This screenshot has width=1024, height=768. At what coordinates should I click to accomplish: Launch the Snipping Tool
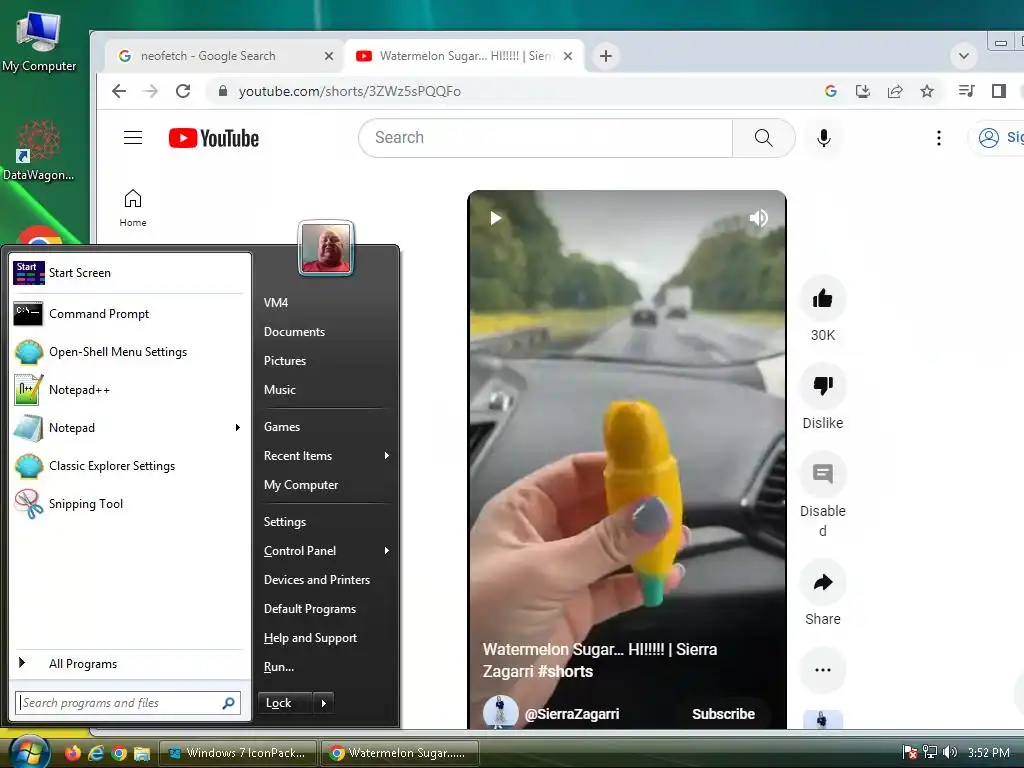(128, 504)
